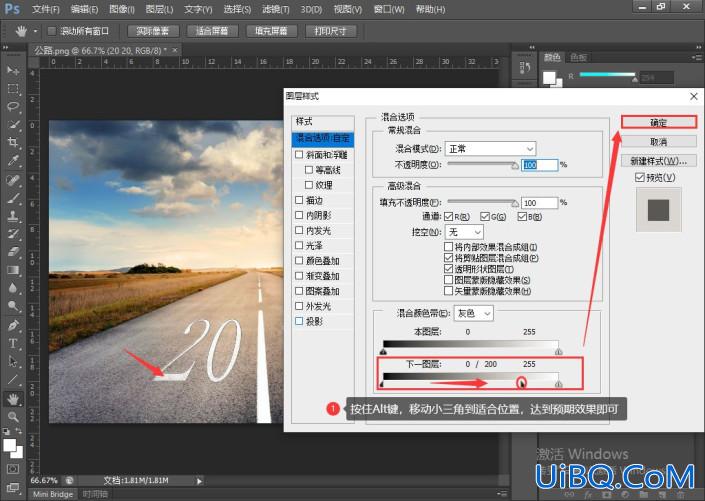Viewport: 705px width, 501px height.
Task: Select the History Brush tool
Action: [x=13, y=234]
